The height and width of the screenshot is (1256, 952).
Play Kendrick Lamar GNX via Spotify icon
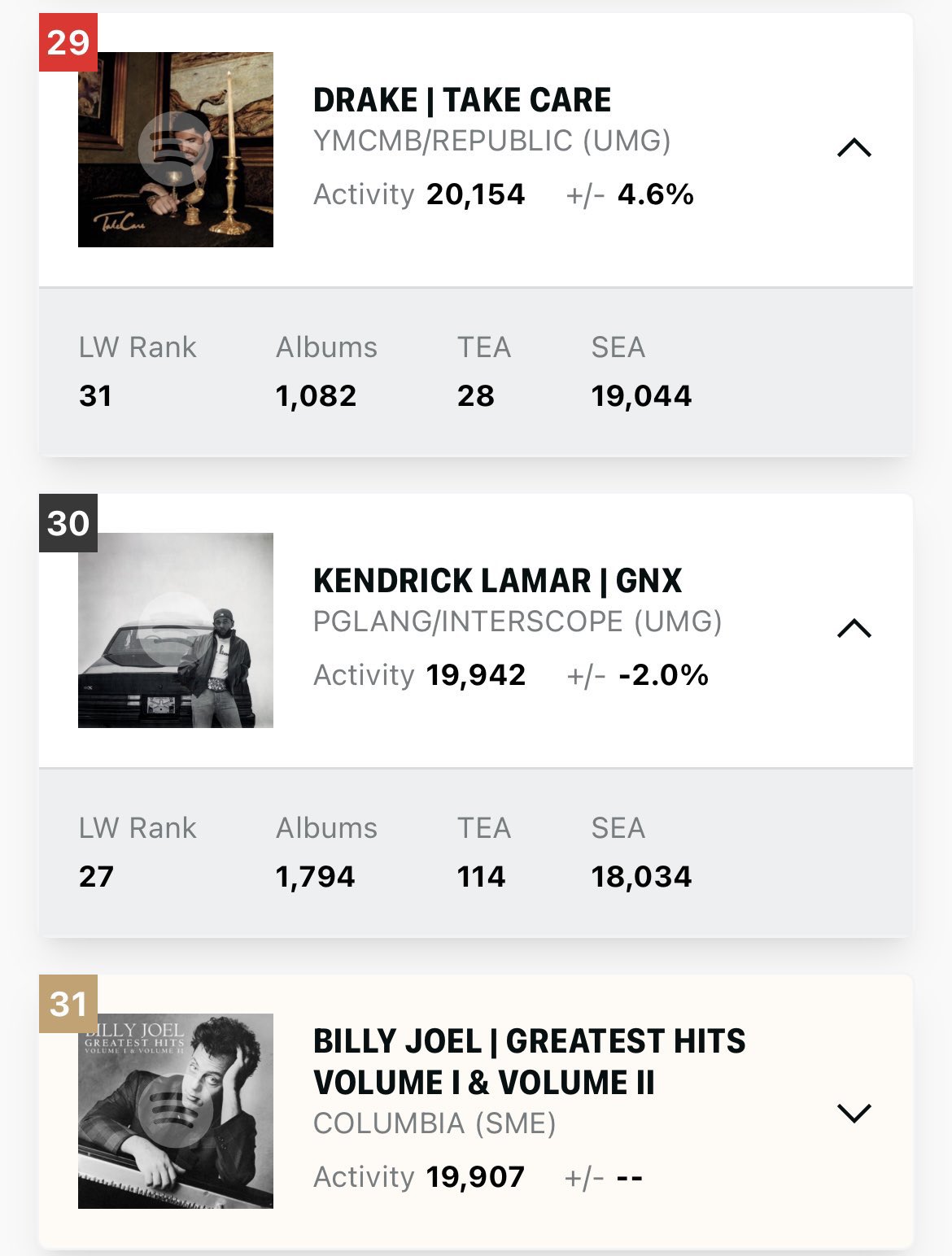pyautogui.click(x=175, y=630)
